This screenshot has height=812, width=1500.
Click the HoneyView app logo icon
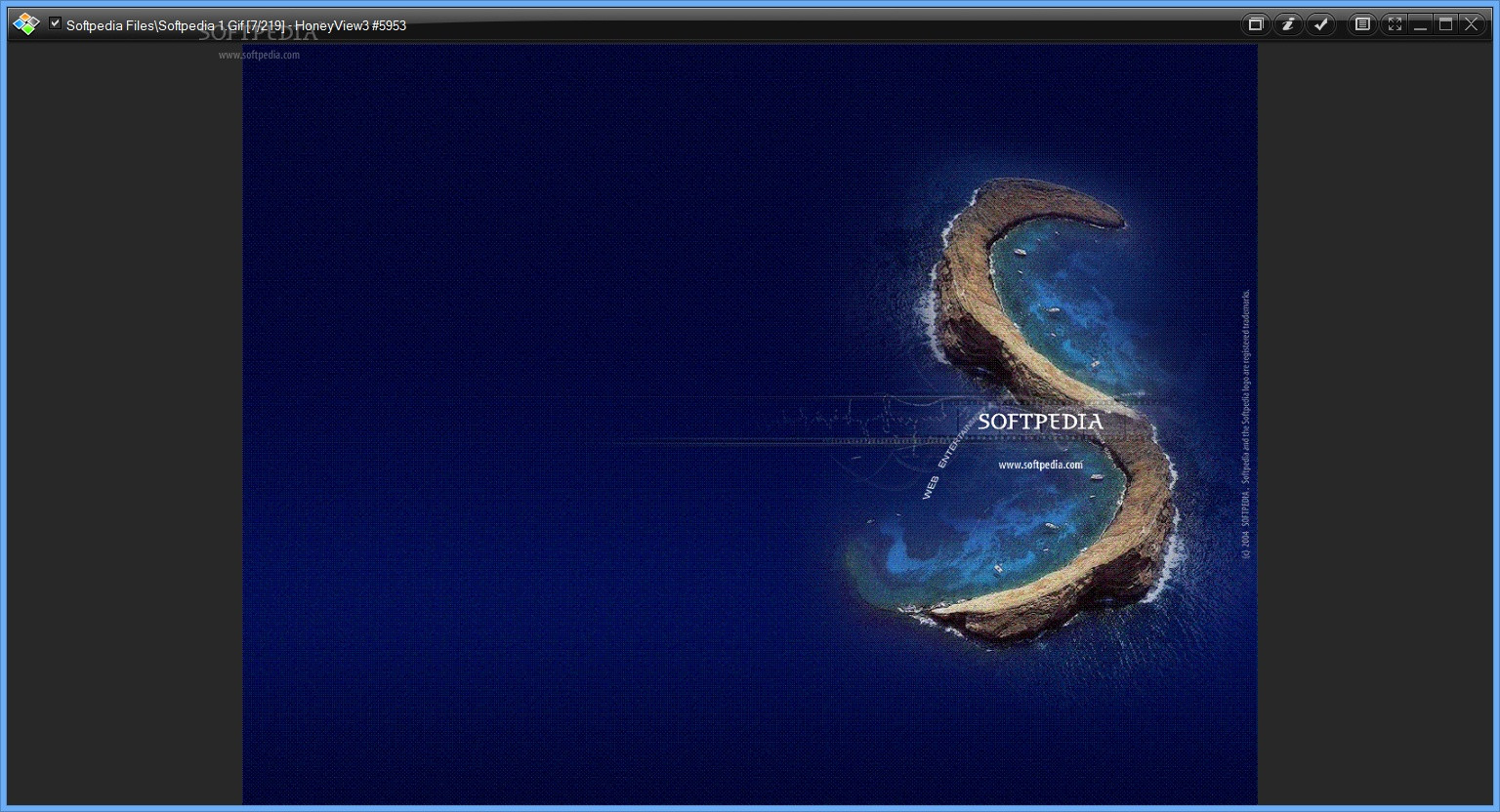(x=26, y=24)
